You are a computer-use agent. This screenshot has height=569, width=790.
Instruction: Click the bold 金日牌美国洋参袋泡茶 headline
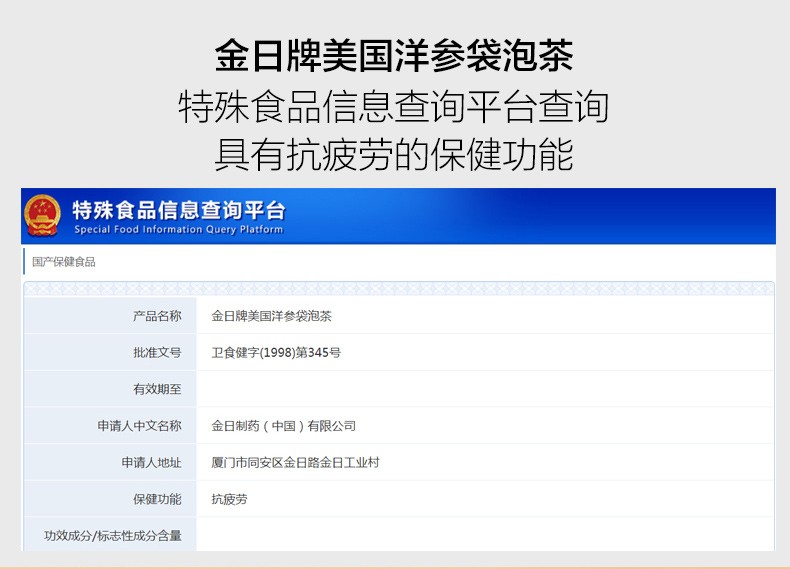[x=394, y=55]
